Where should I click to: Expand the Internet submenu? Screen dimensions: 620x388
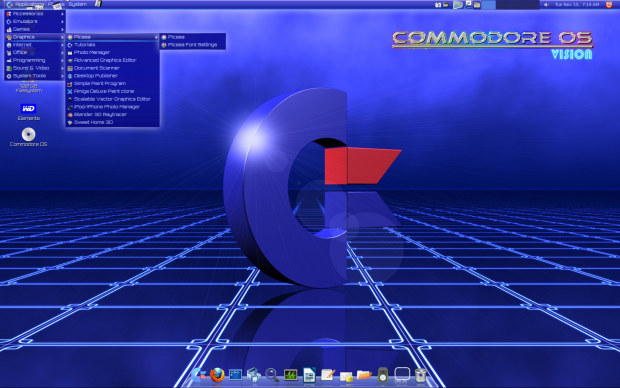(35, 45)
